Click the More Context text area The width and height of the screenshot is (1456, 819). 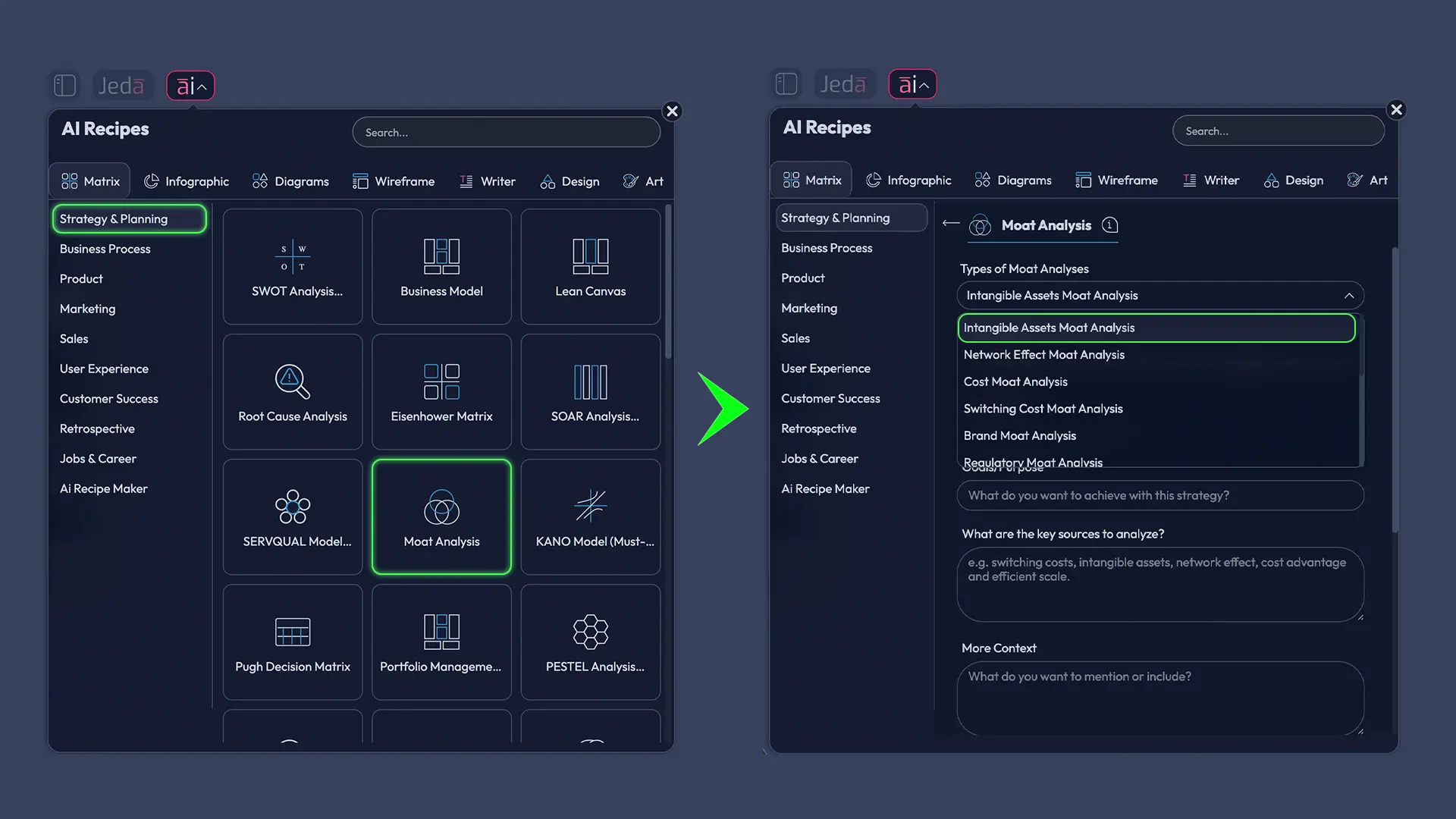1159,698
